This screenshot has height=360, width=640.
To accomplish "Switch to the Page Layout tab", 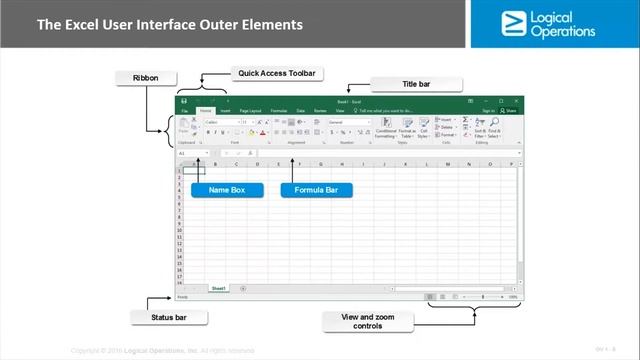I will [x=250, y=111].
